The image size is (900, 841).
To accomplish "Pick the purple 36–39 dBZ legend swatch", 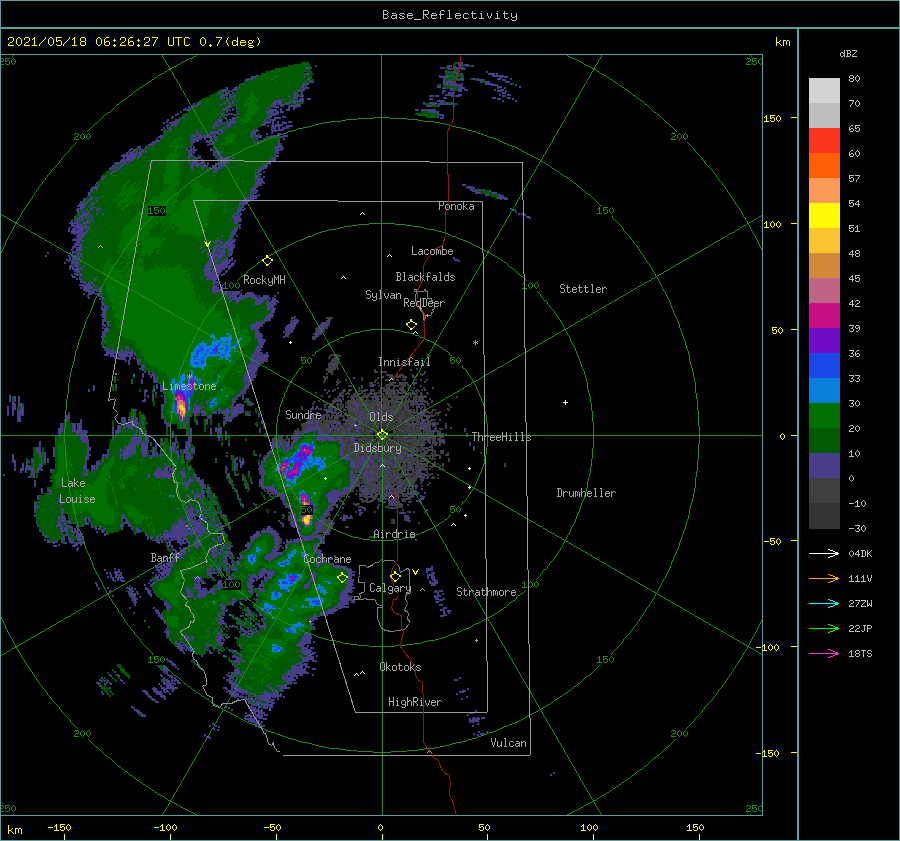I will coord(824,340).
